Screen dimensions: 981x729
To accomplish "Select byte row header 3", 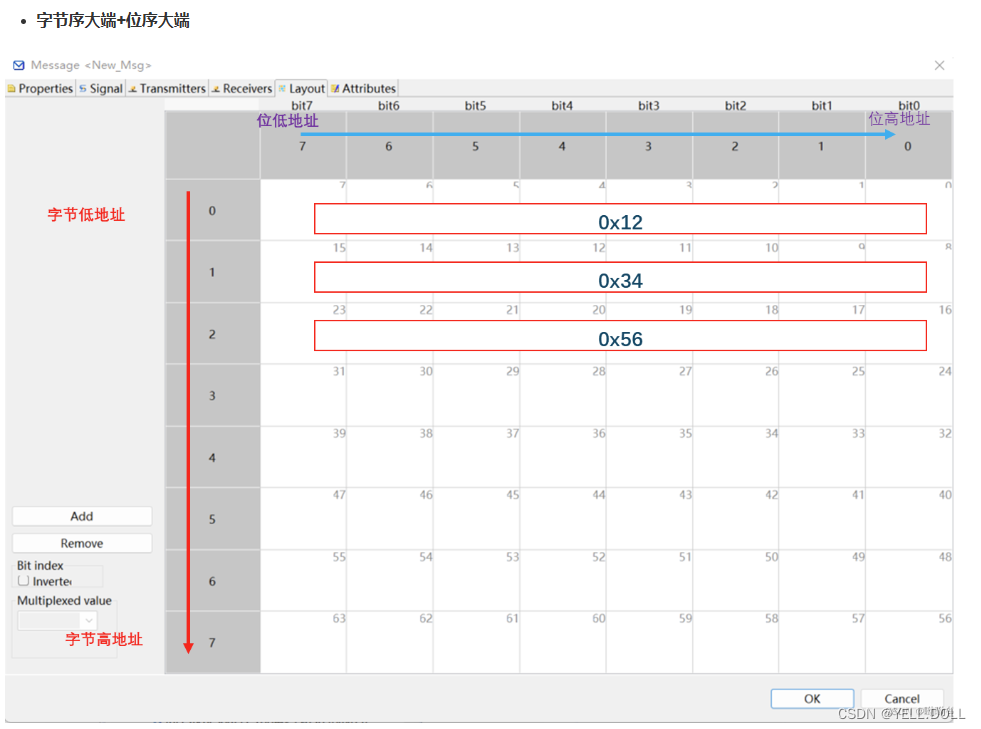I will tap(213, 395).
